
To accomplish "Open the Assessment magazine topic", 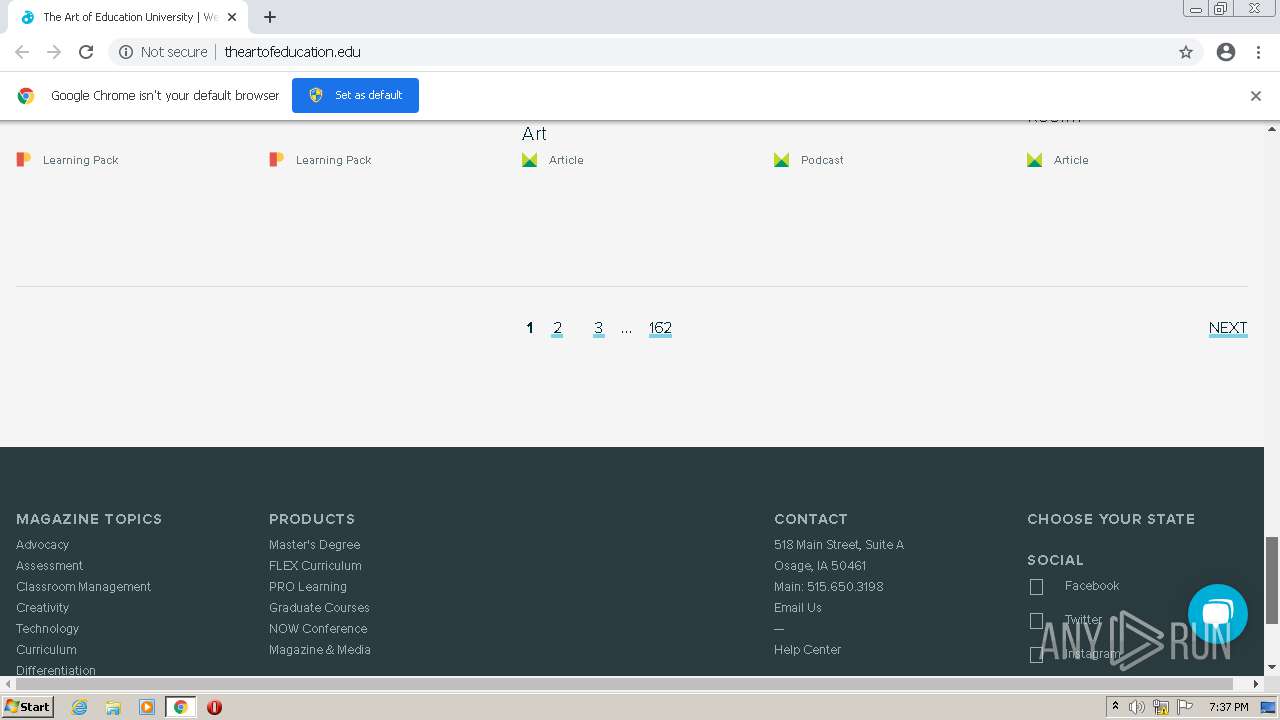I will (49, 566).
